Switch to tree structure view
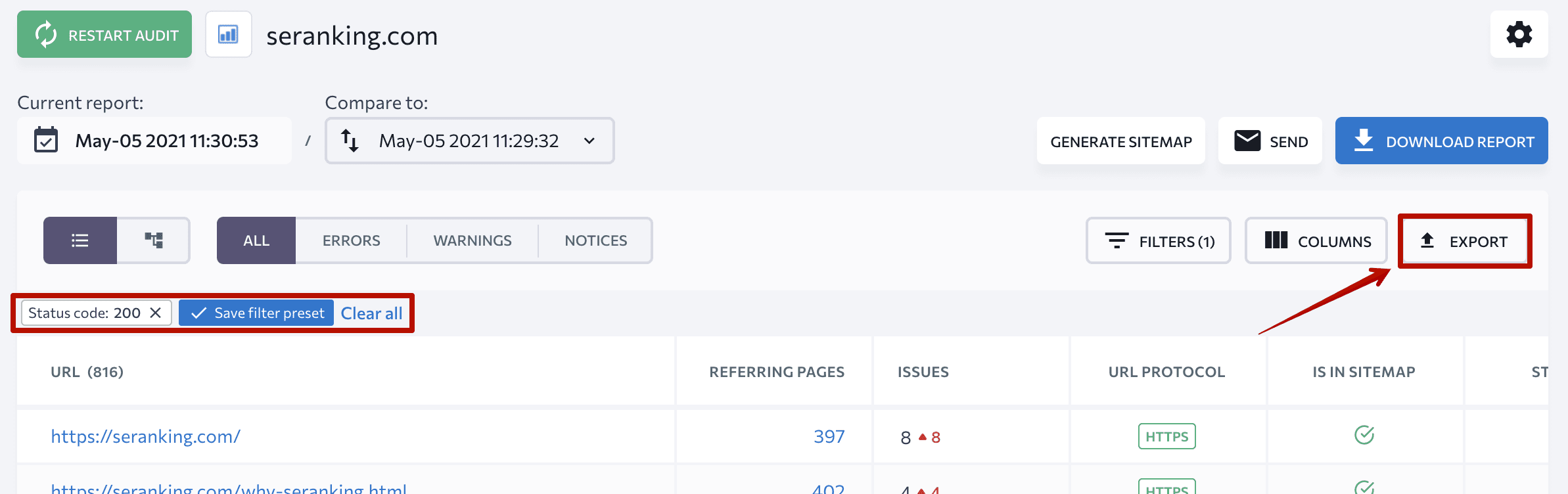The width and height of the screenshot is (1568, 494). (154, 240)
